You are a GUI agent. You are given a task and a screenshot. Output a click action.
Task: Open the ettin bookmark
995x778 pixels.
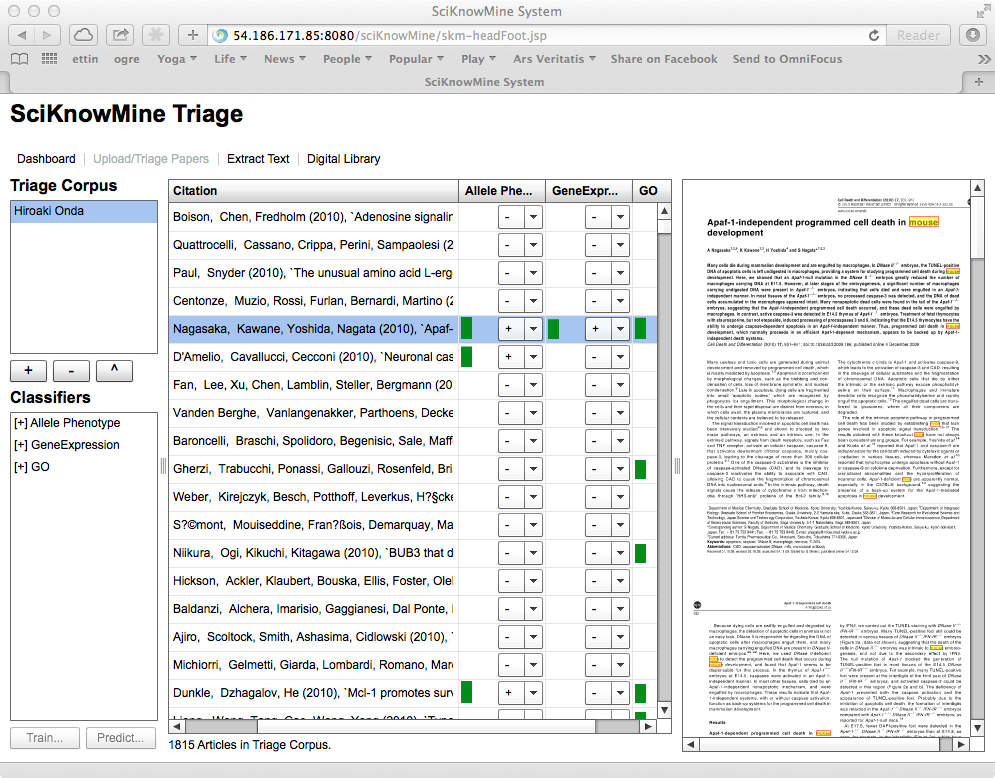click(85, 59)
